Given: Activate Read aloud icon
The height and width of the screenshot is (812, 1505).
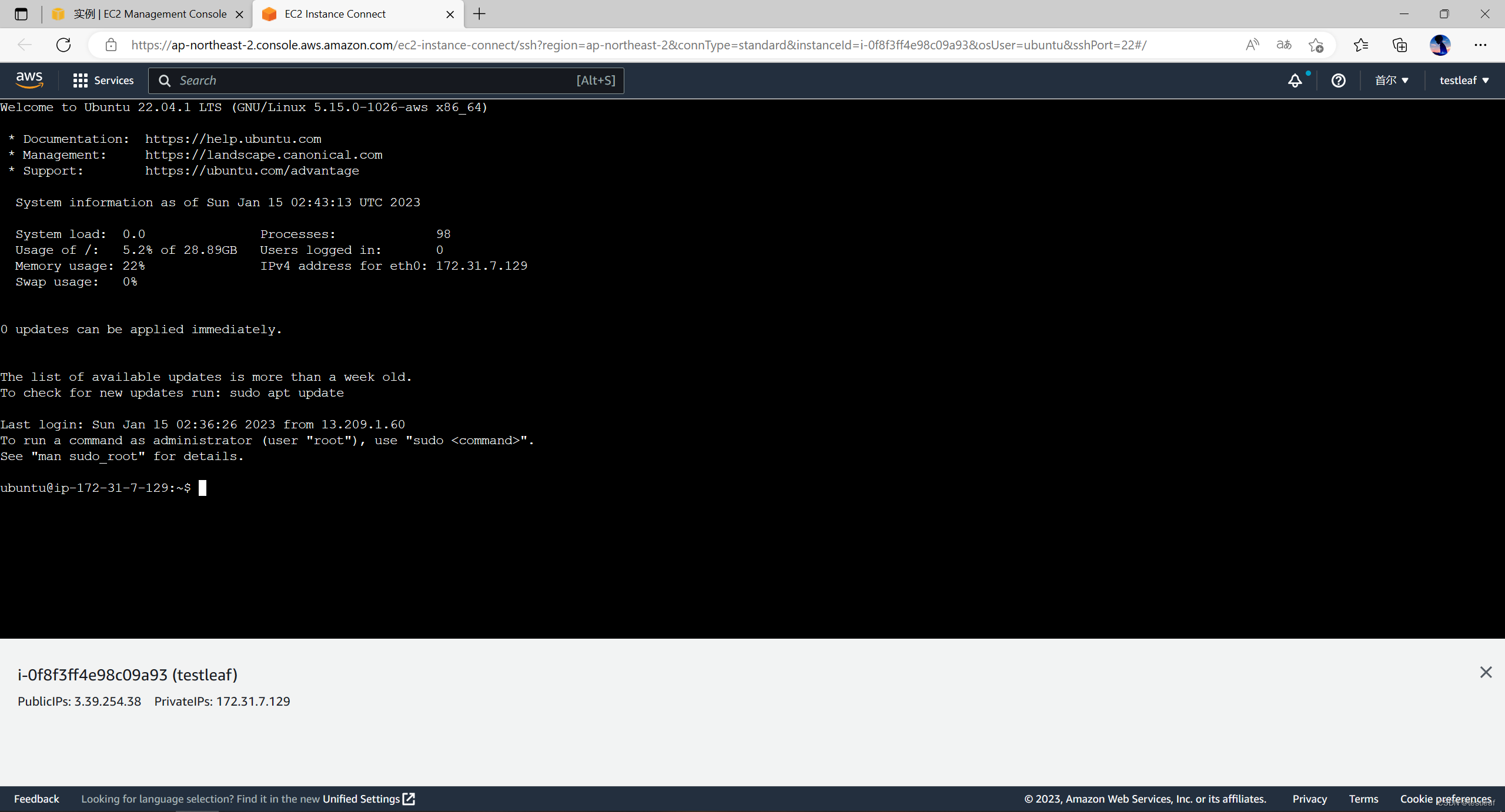Looking at the screenshot, I should coord(1252,45).
